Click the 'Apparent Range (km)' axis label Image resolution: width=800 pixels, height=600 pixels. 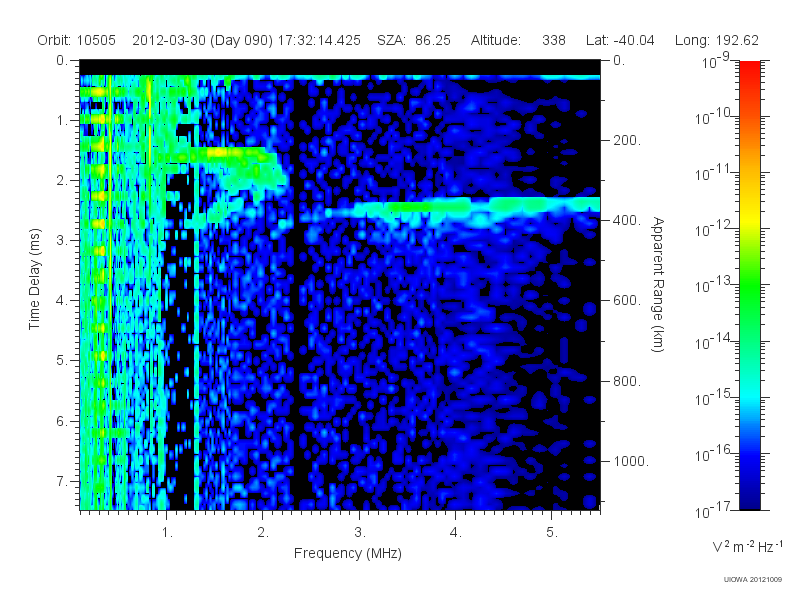pyautogui.click(x=658, y=284)
